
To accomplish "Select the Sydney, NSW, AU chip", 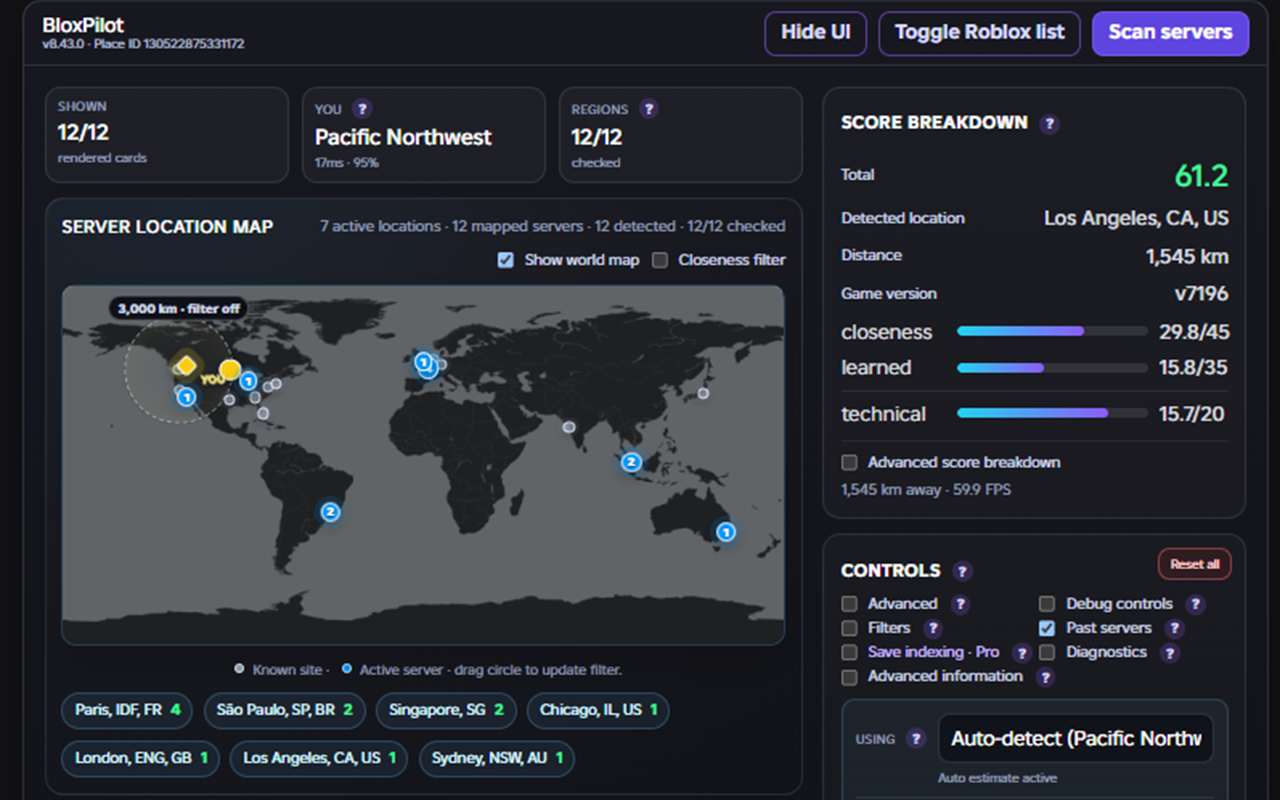I will click(x=497, y=758).
